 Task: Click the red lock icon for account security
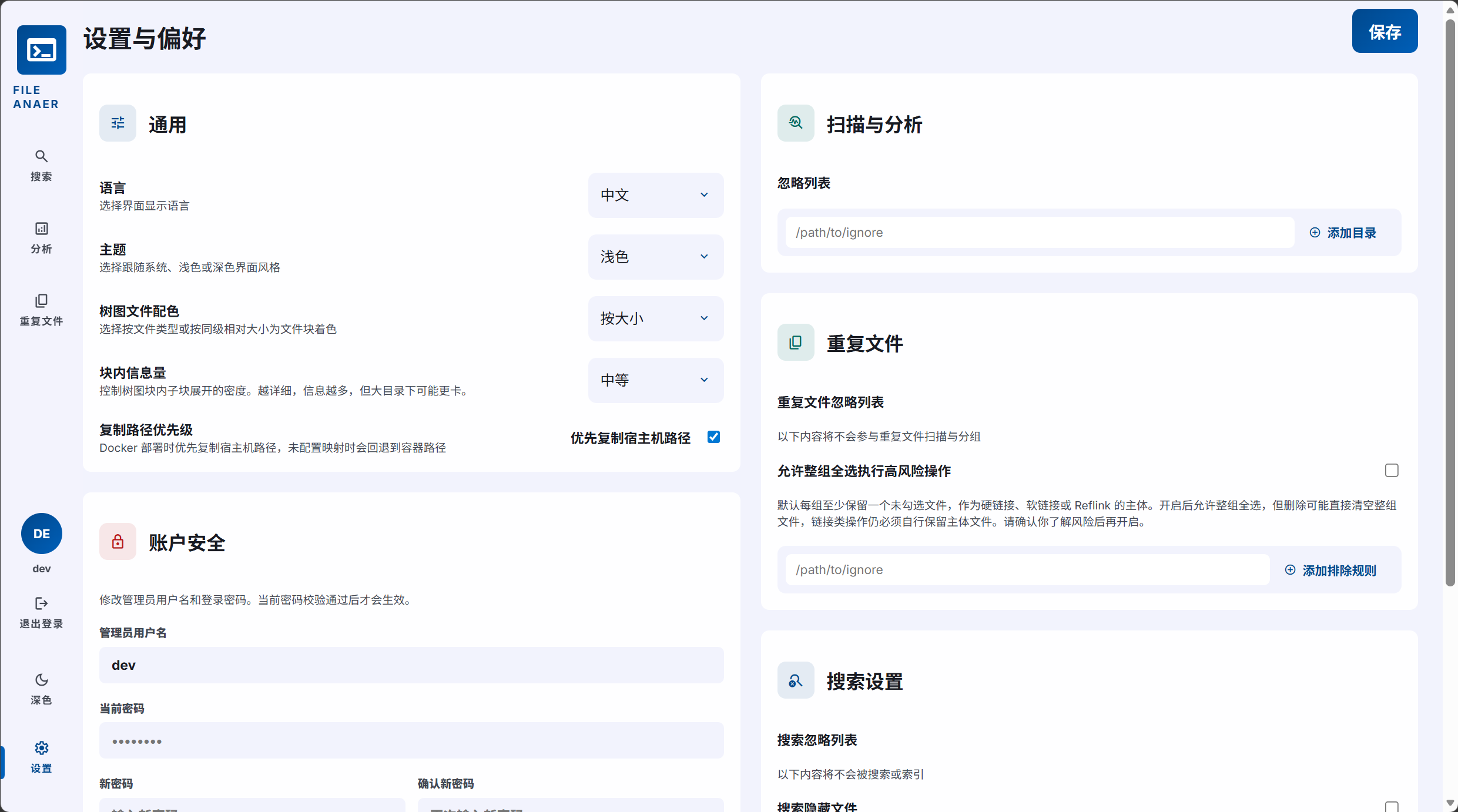pos(118,541)
